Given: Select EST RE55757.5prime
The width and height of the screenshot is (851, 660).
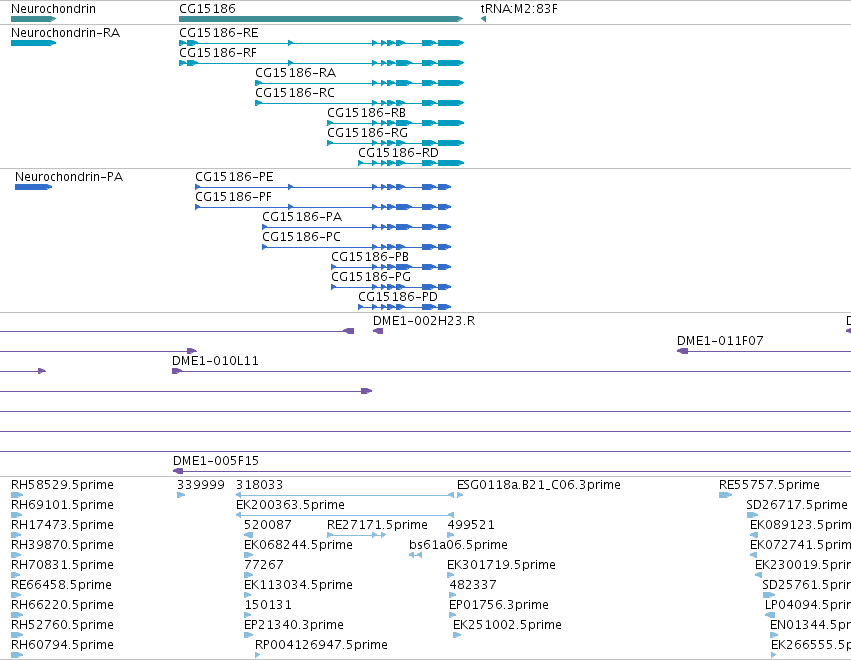Looking at the screenshot, I should (x=769, y=485).
